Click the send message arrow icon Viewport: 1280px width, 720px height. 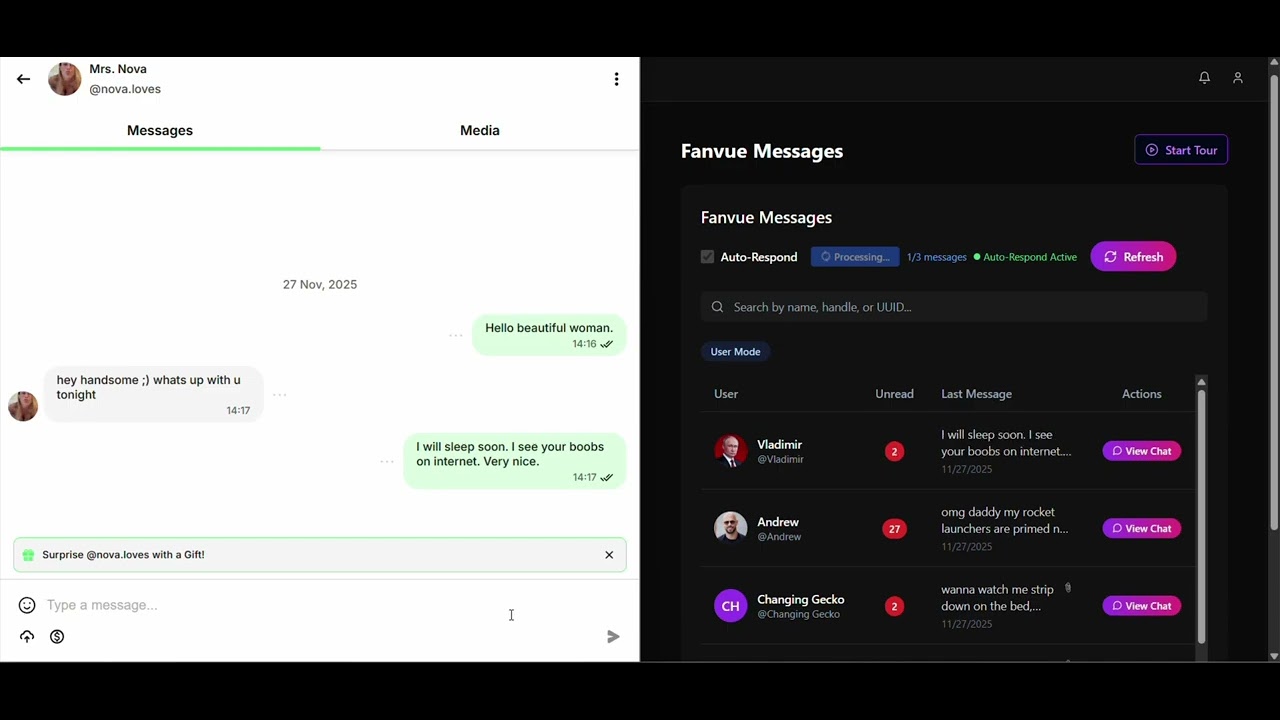pos(613,636)
